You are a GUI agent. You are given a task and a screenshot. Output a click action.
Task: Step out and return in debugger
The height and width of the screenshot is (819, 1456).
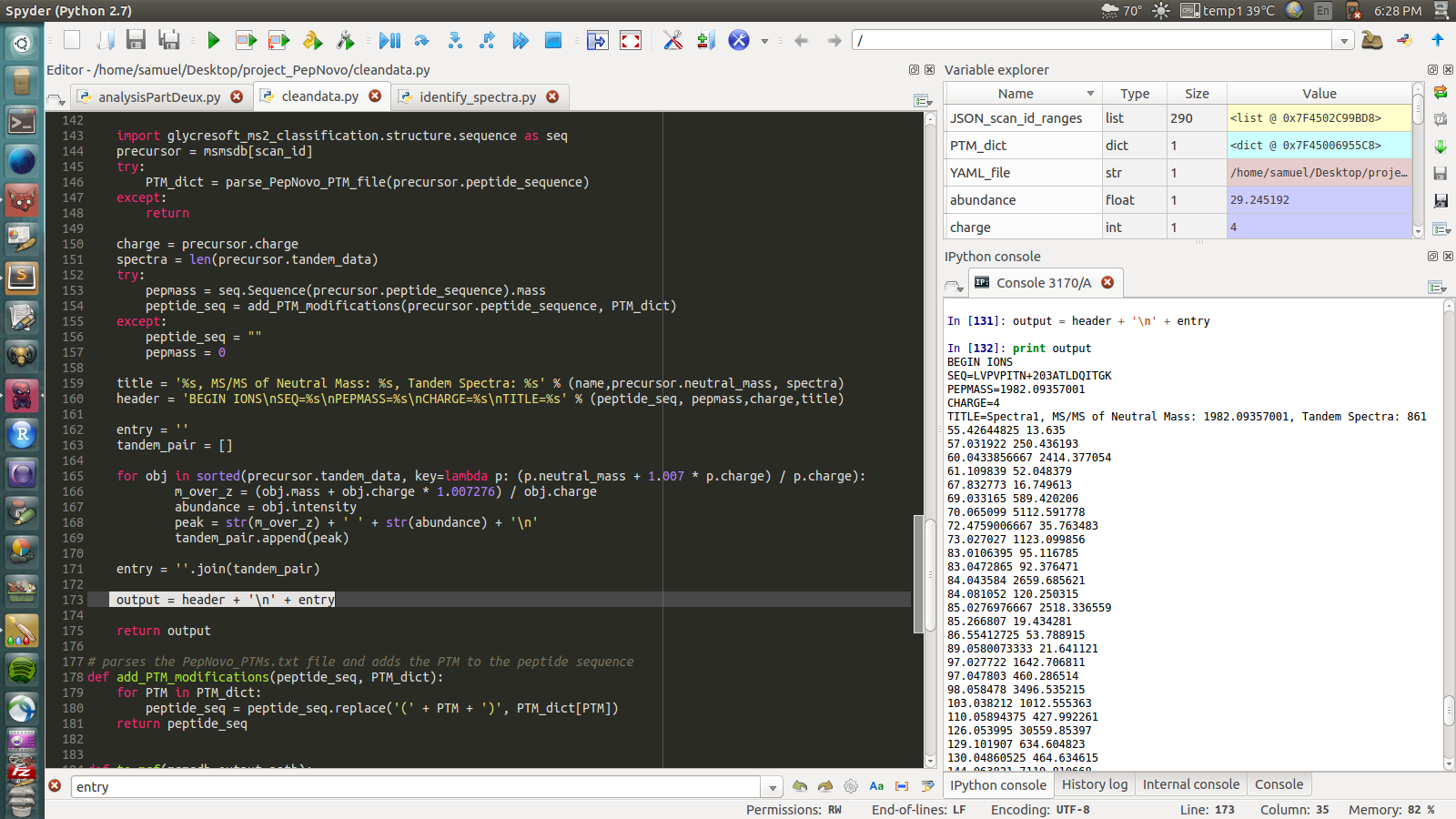(487, 40)
